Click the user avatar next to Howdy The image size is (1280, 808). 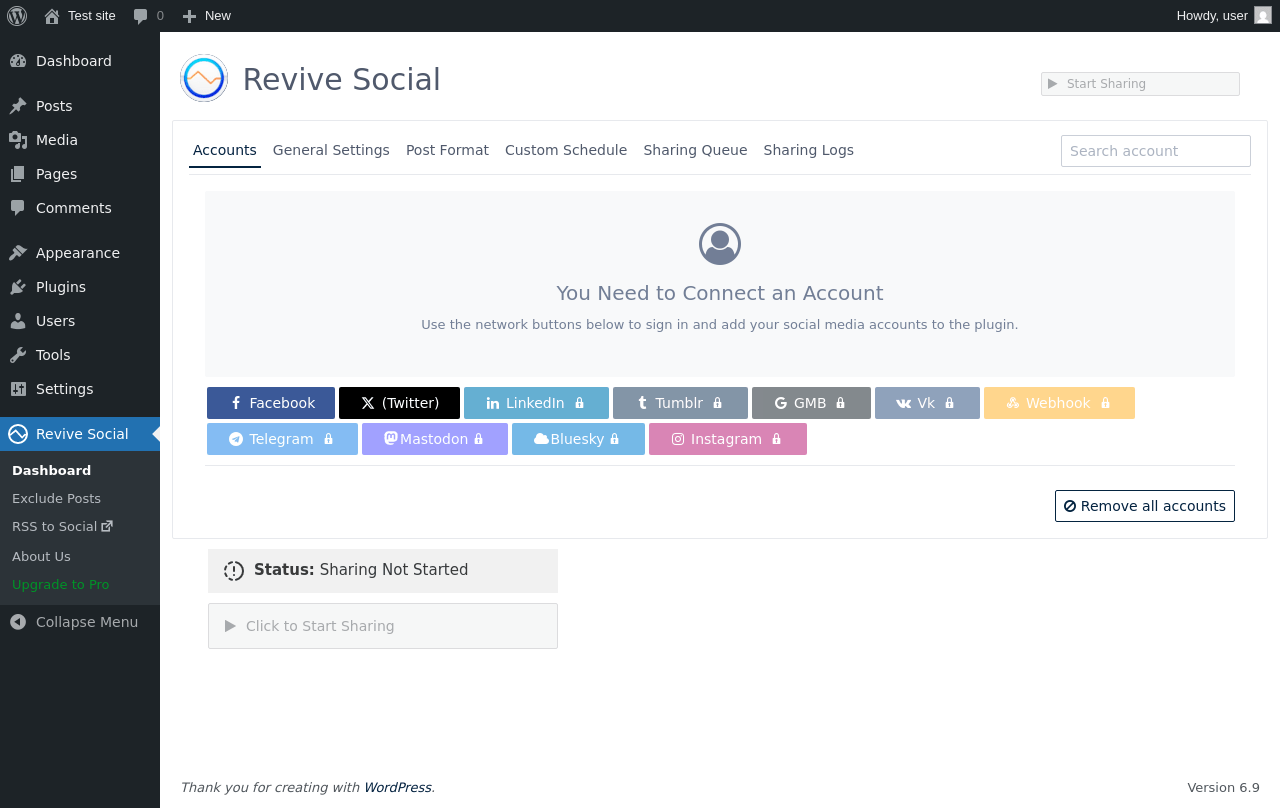1263,15
